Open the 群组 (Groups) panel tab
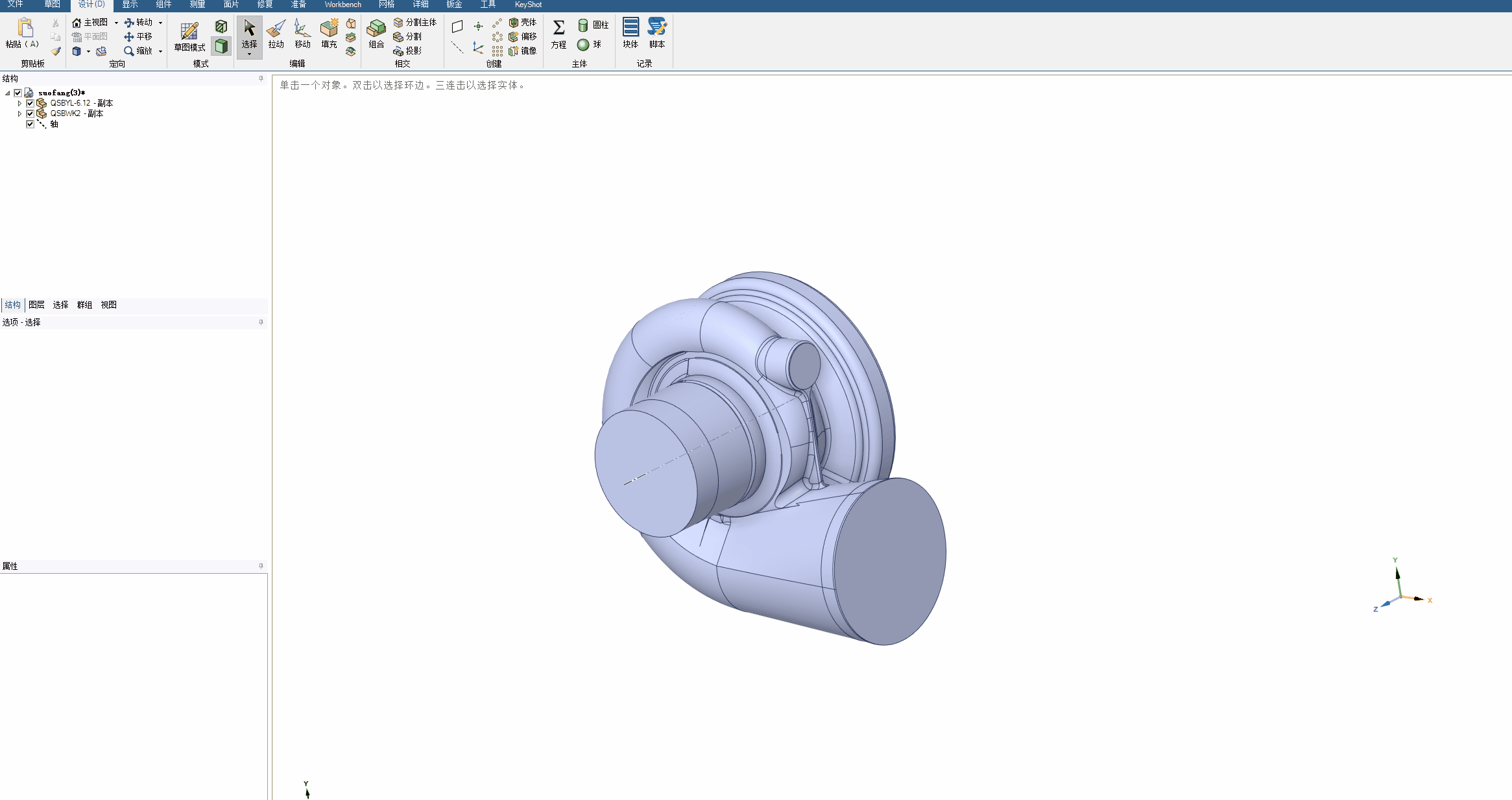Image resolution: width=1512 pixels, height=800 pixels. click(x=84, y=305)
